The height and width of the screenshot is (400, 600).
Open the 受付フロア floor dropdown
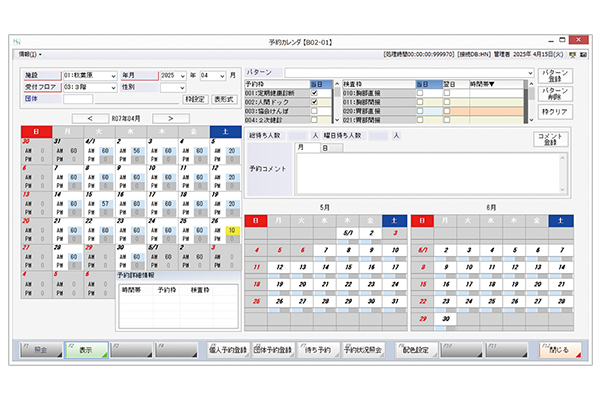click(x=110, y=86)
